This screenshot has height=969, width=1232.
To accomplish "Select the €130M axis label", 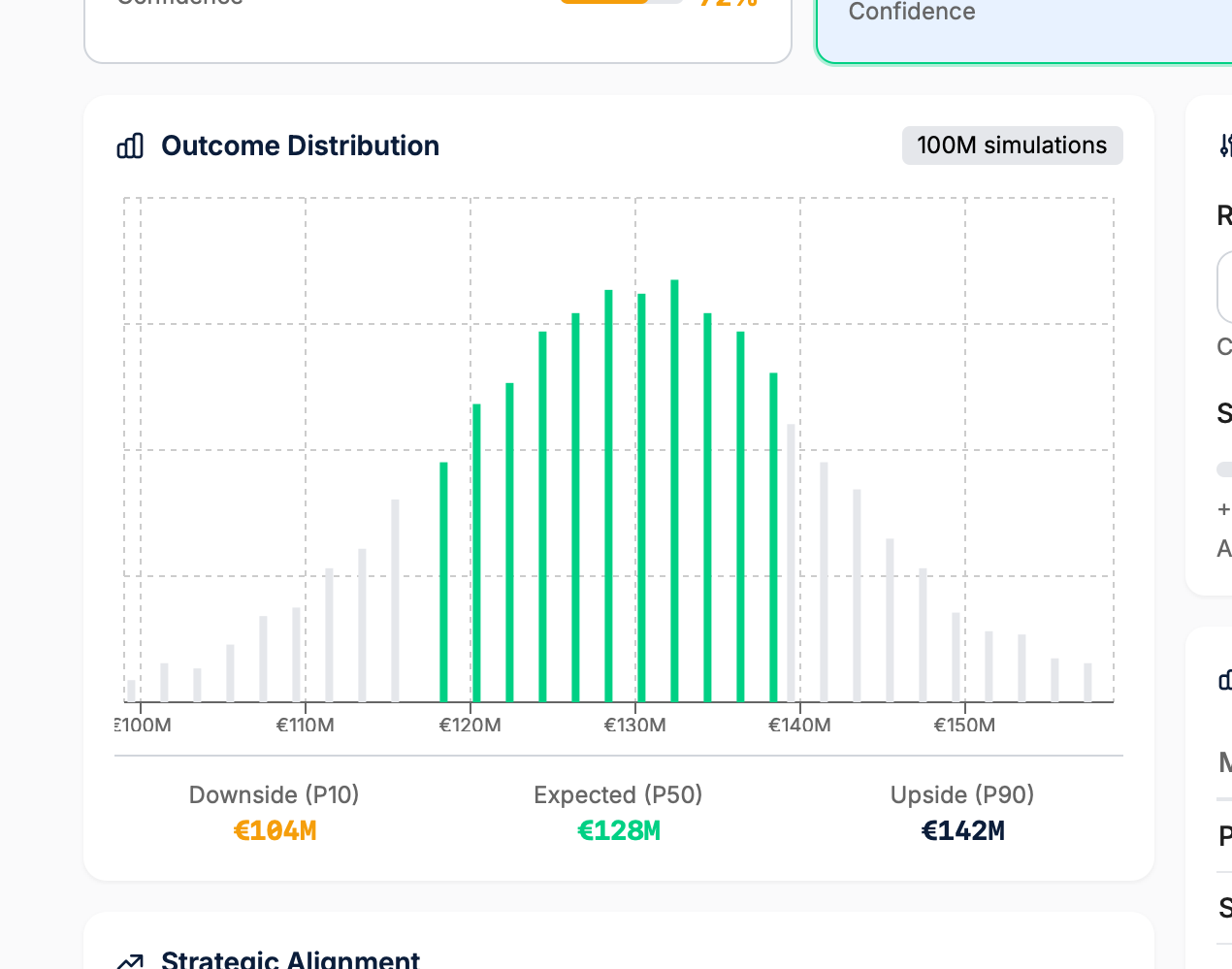I will coord(635,724).
